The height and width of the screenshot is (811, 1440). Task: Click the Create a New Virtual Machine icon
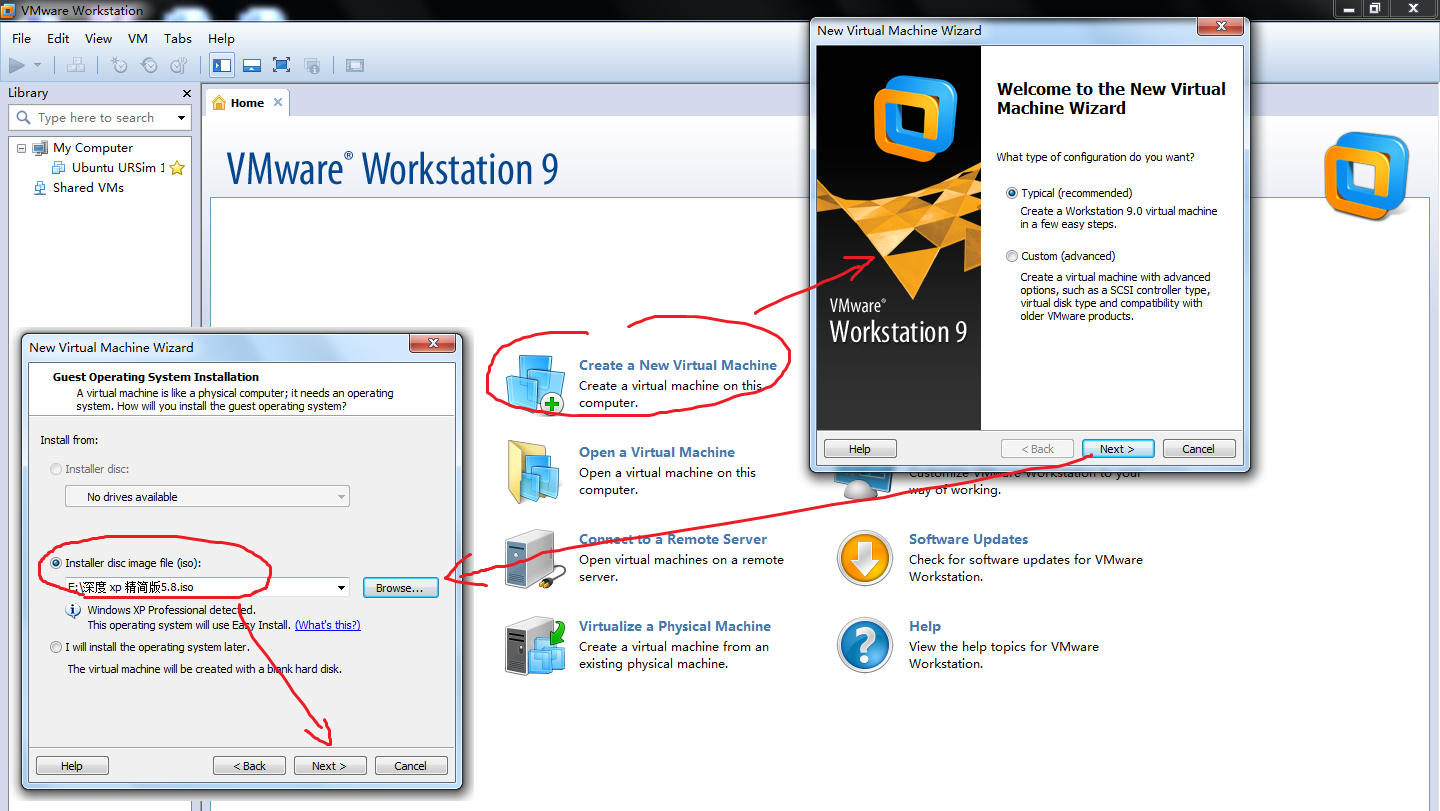536,383
